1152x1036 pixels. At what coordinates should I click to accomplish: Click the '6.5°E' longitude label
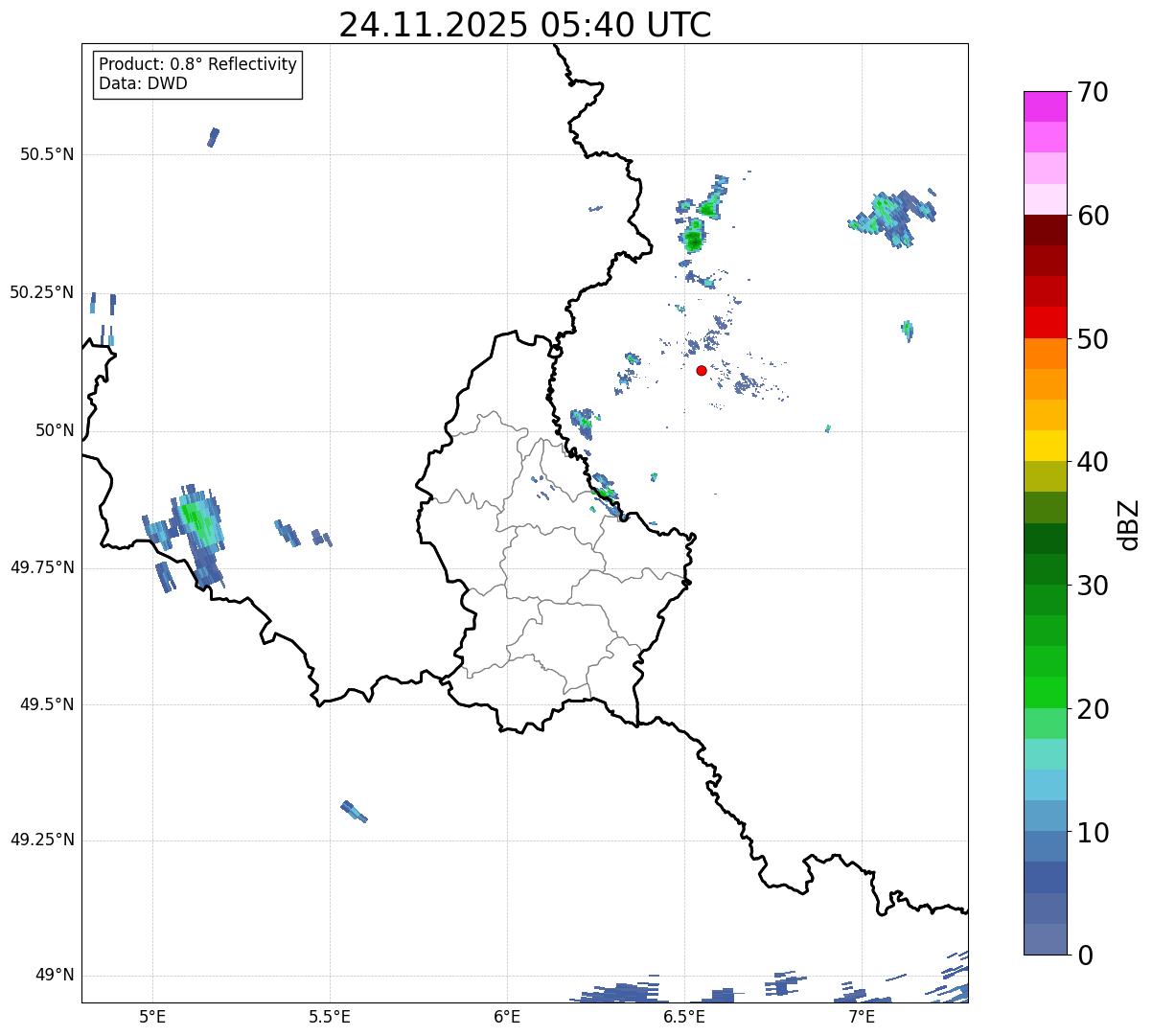[684, 1016]
